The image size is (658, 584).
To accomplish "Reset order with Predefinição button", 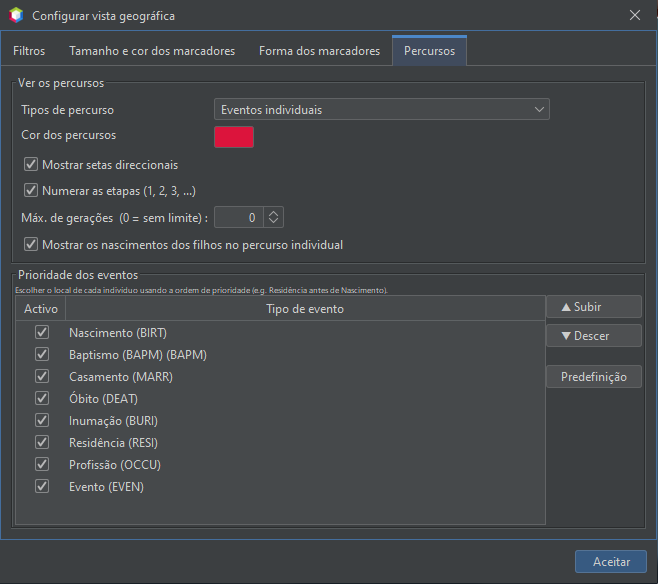I will coord(594,377).
